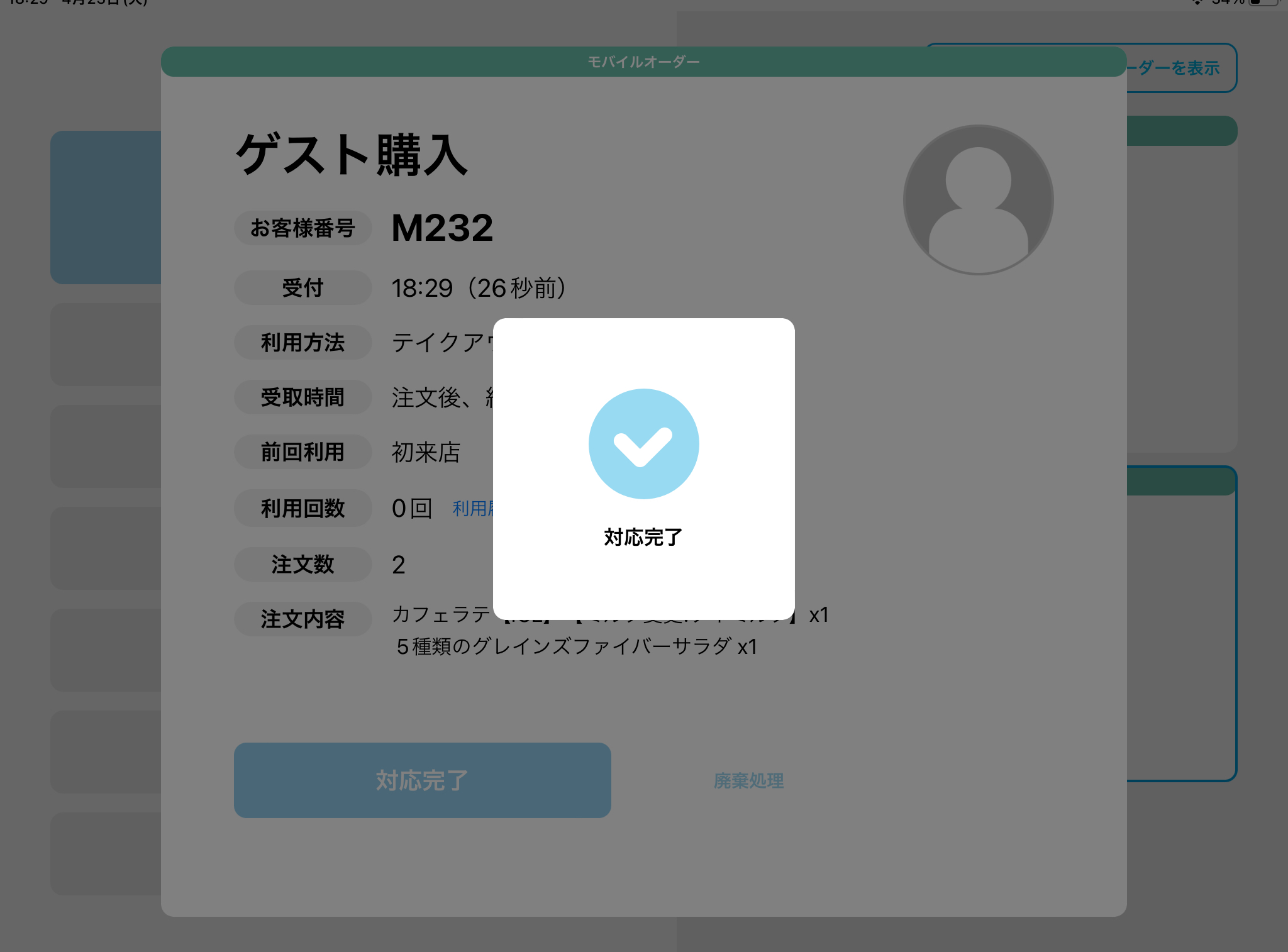Tap the 利用方法 label pill
Viewport: 1288px width, 952px height.
pos(303,343)
